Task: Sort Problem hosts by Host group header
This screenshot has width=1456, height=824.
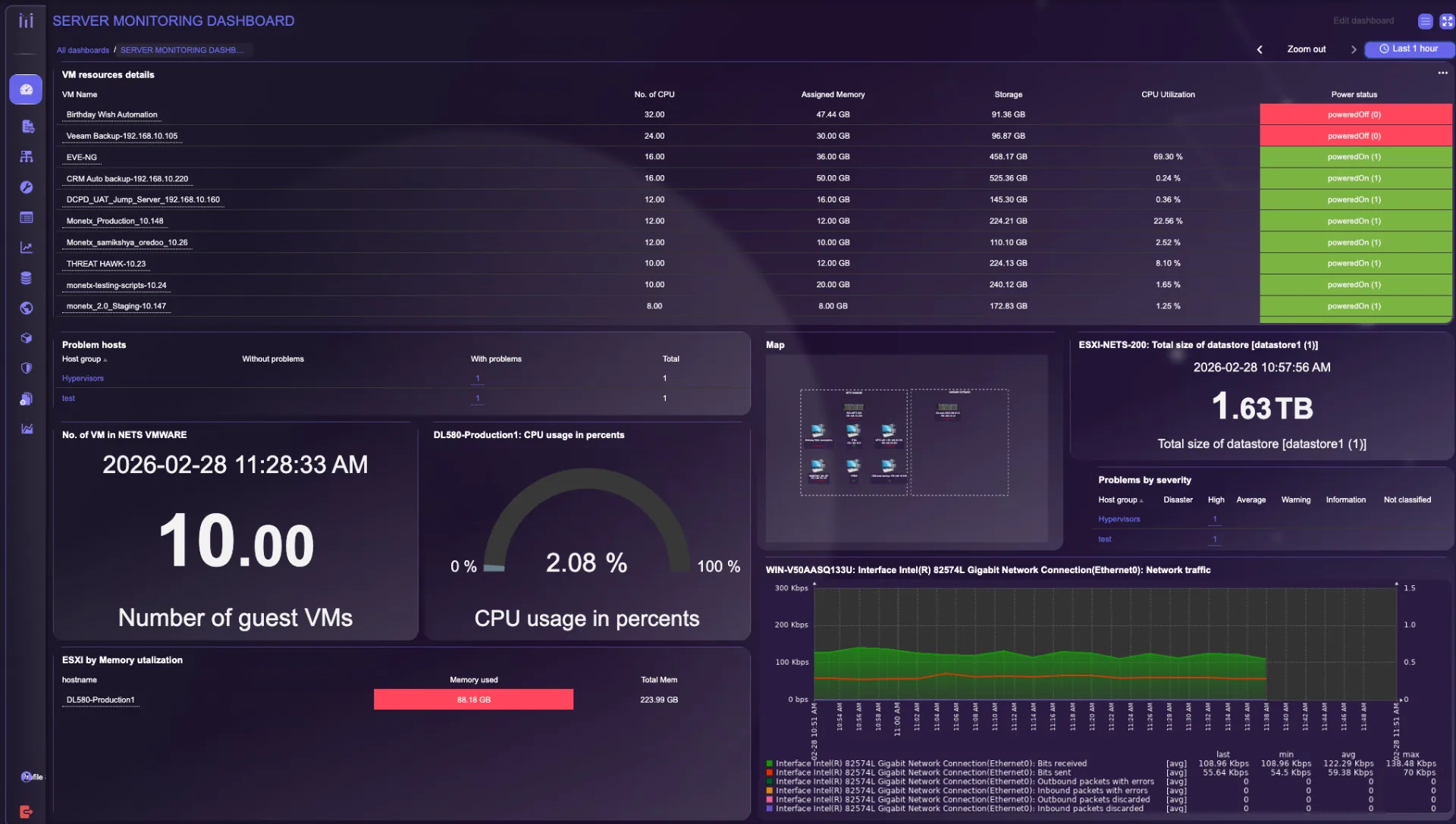Action: (83, 359)
